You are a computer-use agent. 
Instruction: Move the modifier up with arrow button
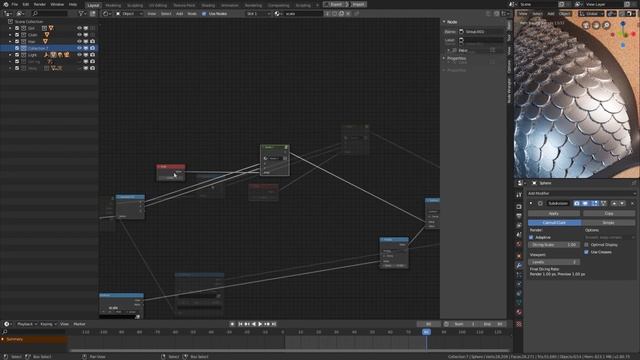(614, 203)
